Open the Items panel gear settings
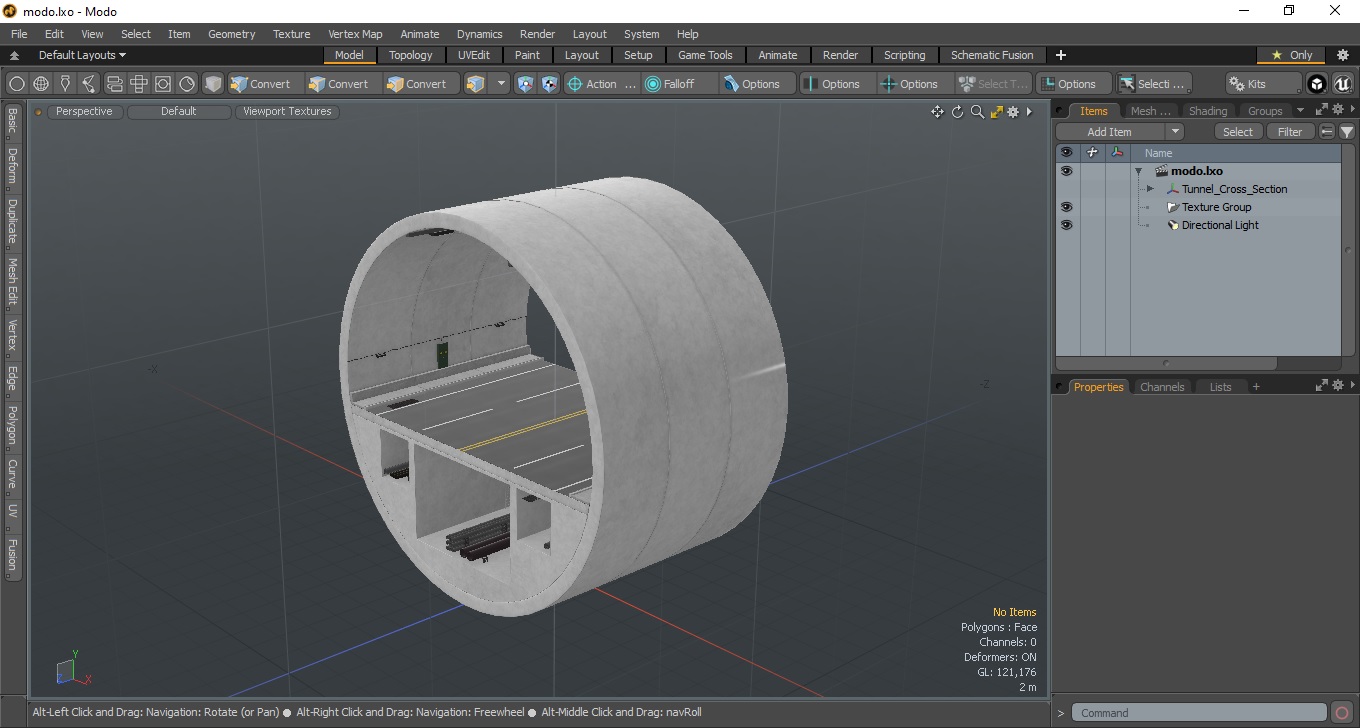The image size is (1360, 728). pos(1337,110)
